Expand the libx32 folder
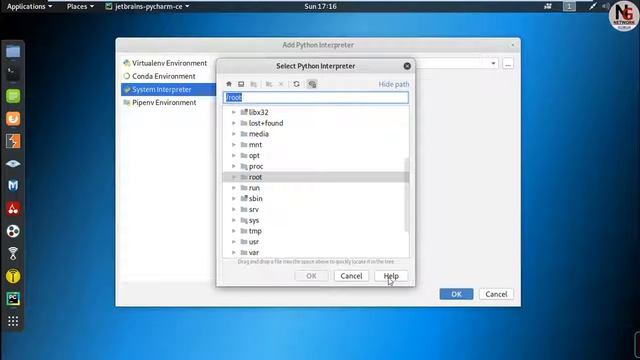 234,112
